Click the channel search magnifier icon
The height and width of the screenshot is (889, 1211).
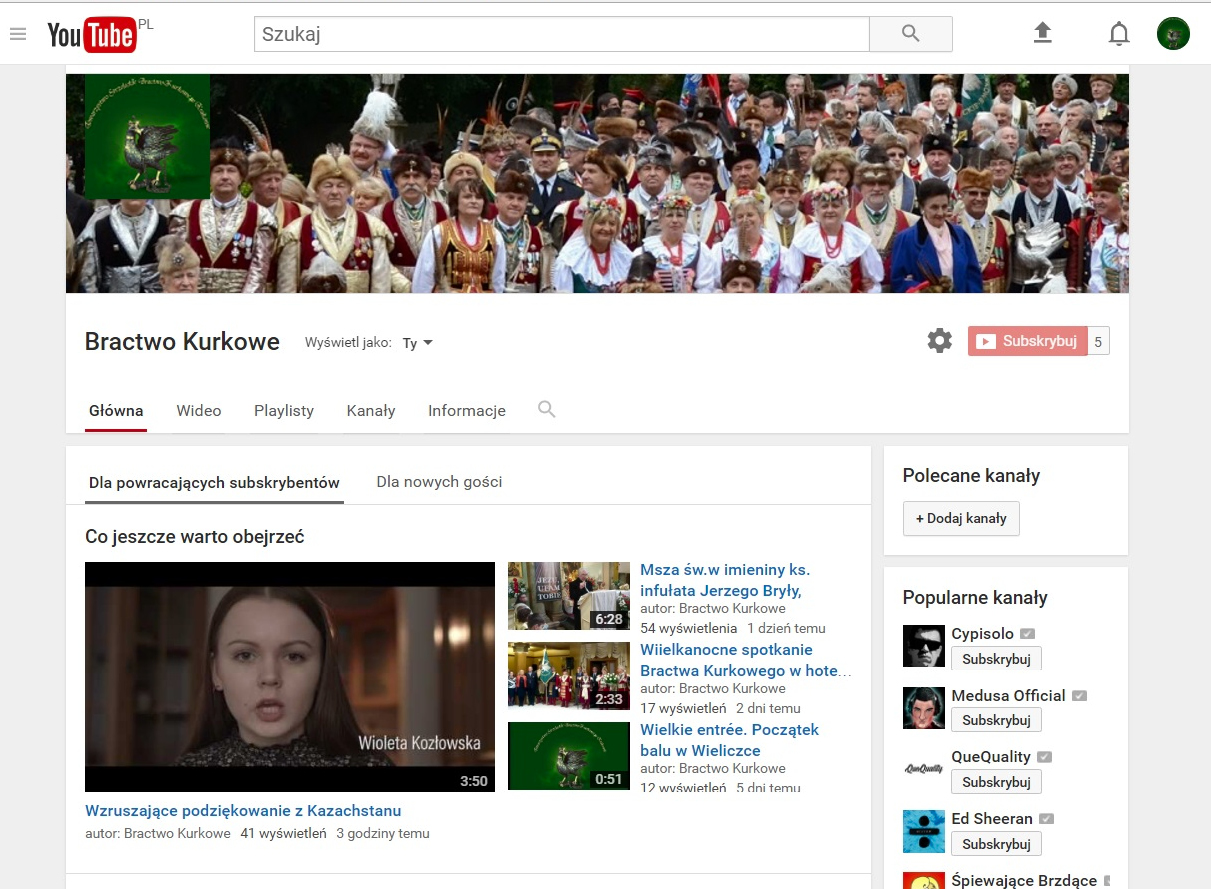point(546,409)
